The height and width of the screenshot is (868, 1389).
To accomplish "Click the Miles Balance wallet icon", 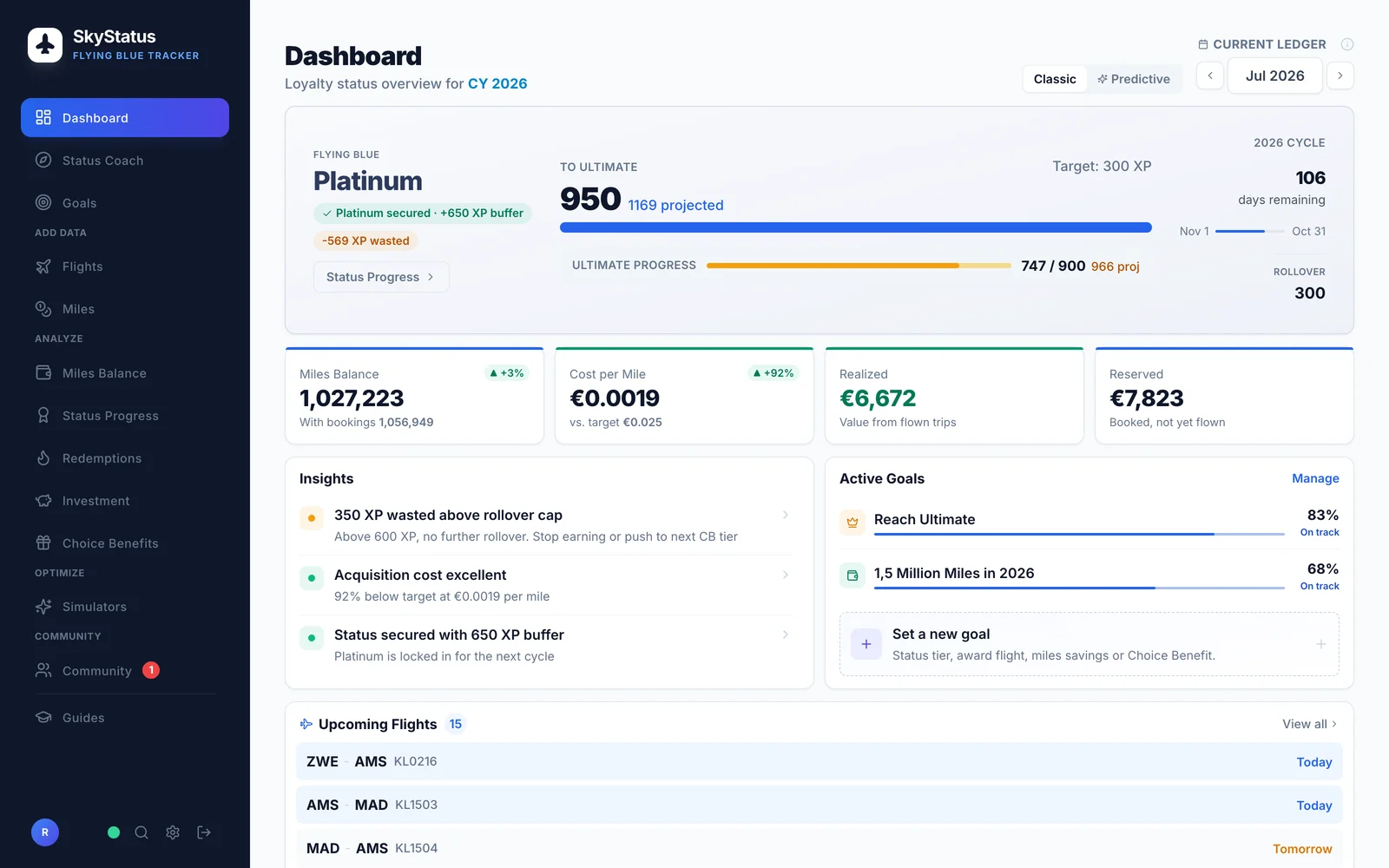I will [43, 373].
